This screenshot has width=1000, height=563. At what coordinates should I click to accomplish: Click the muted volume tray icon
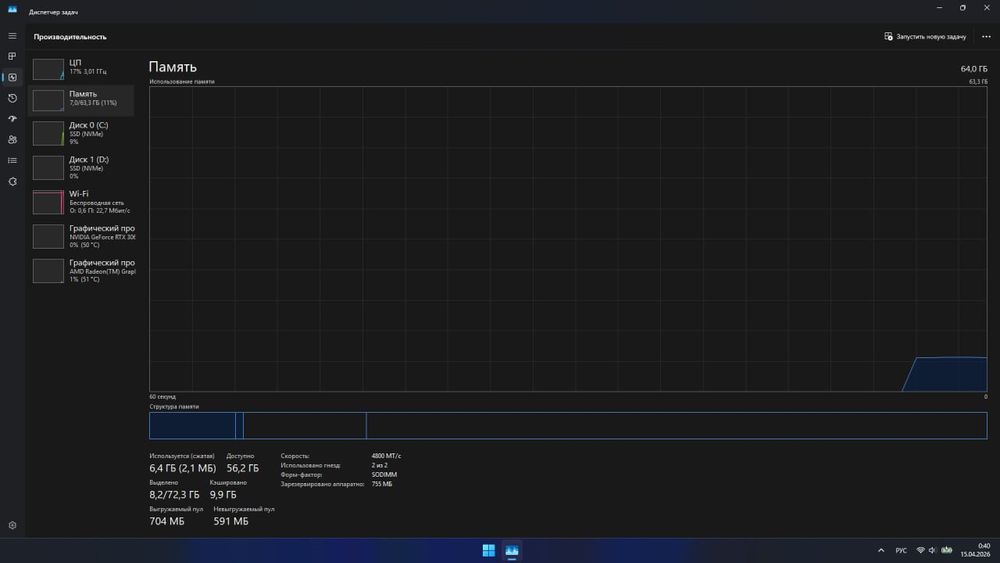pos(932,550)
